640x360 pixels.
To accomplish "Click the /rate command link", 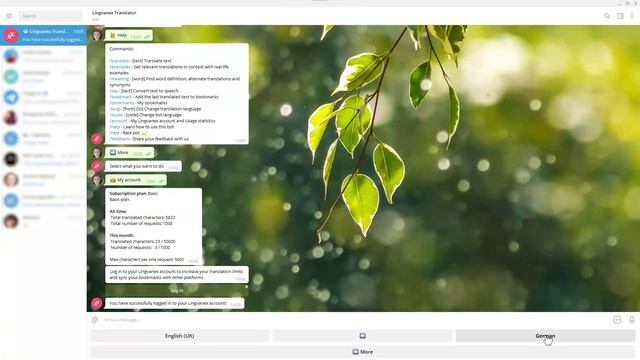I will coord(114,133).
